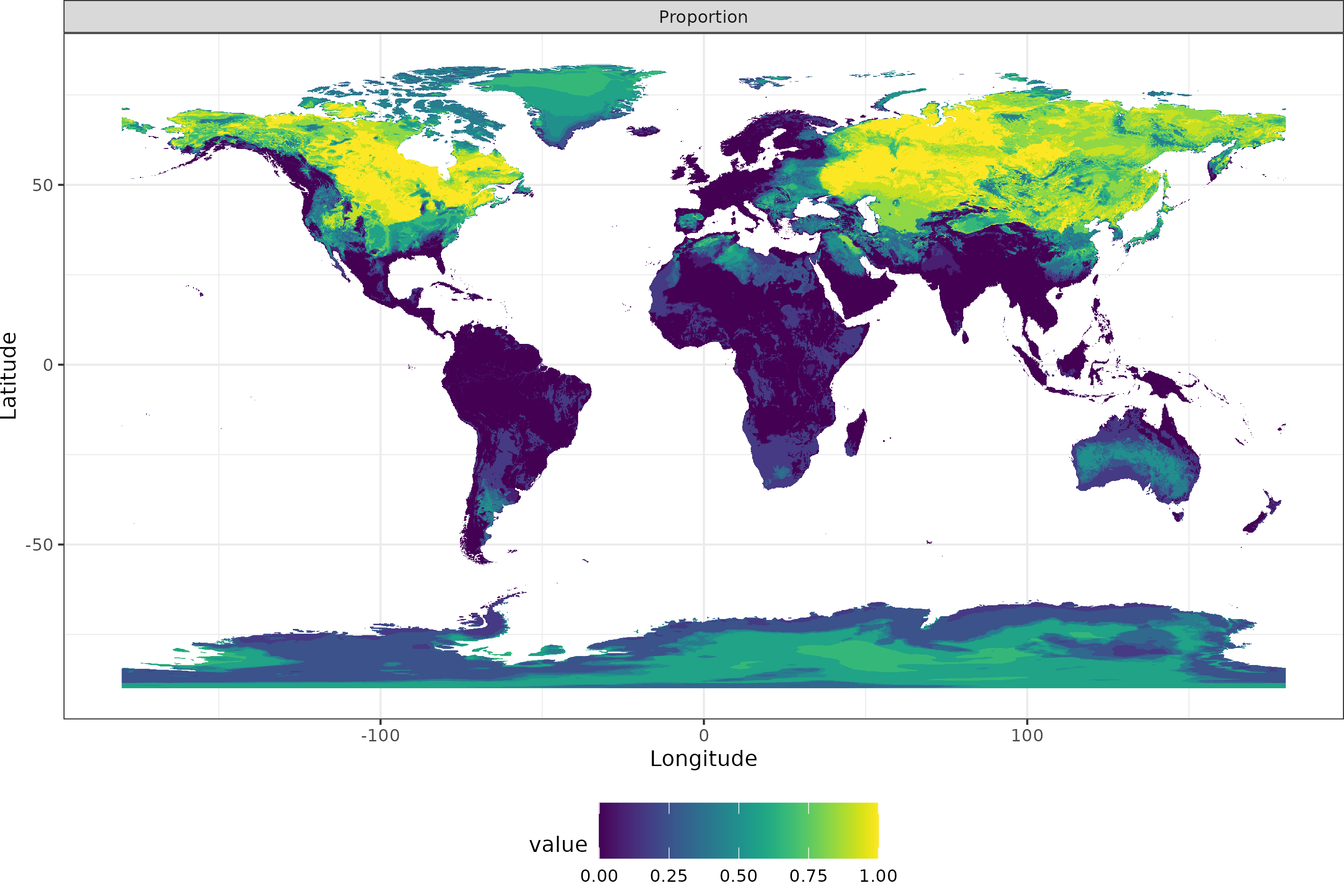Click the 1.00 legend label
Viewport: 1344px width, 896px height.
[878, 876]
